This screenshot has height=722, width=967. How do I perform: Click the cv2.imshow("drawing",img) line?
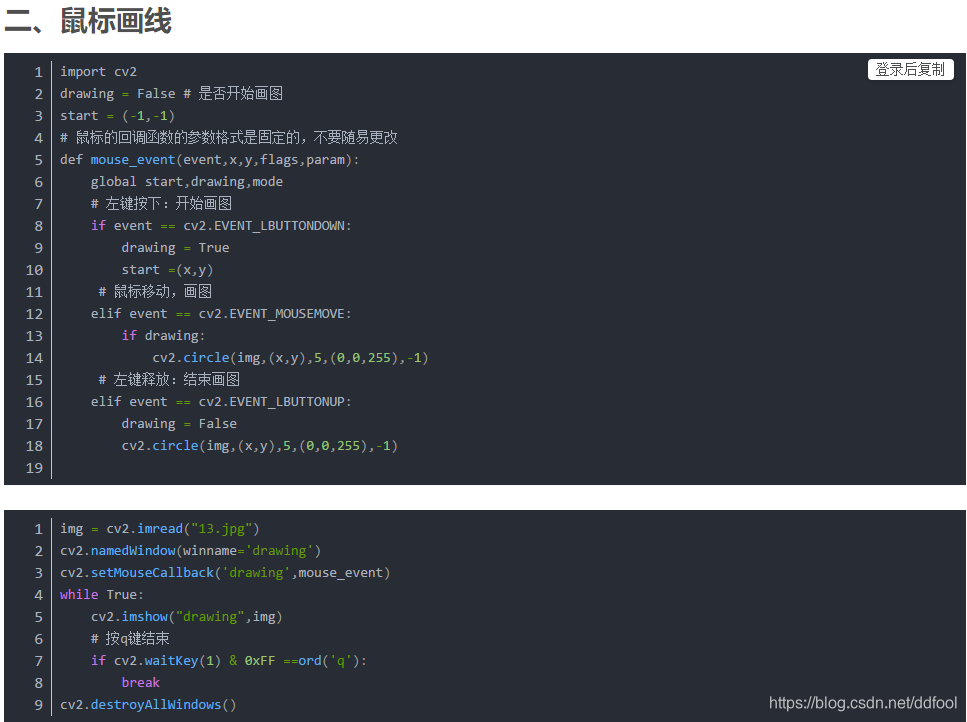point(186,617)
